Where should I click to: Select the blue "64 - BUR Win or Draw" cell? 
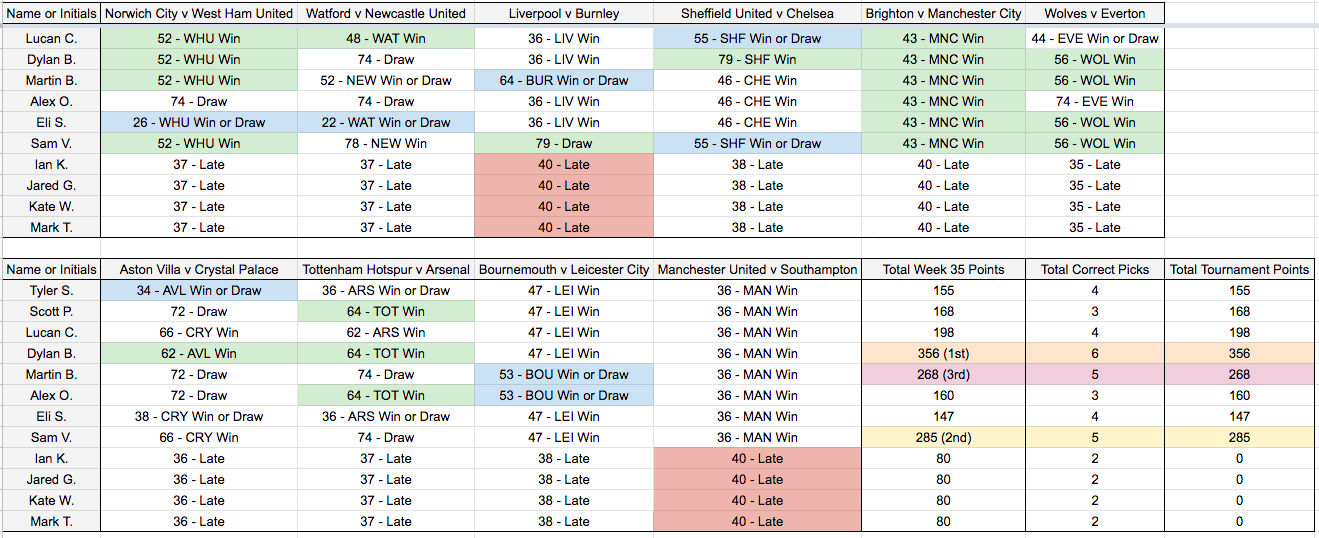click(x=563, y=81)
